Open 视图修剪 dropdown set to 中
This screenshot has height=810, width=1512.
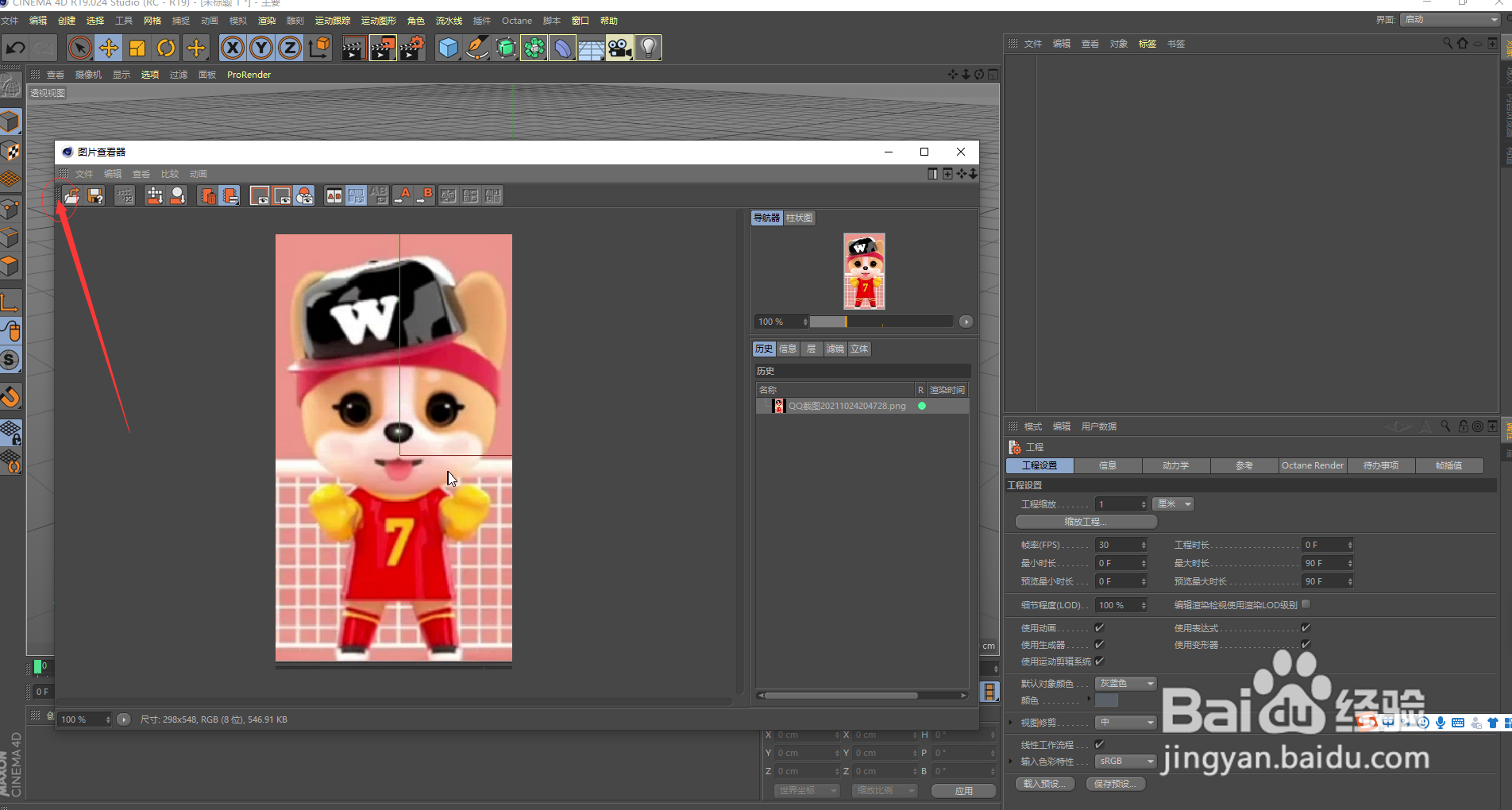click(x=1125, y=722)
